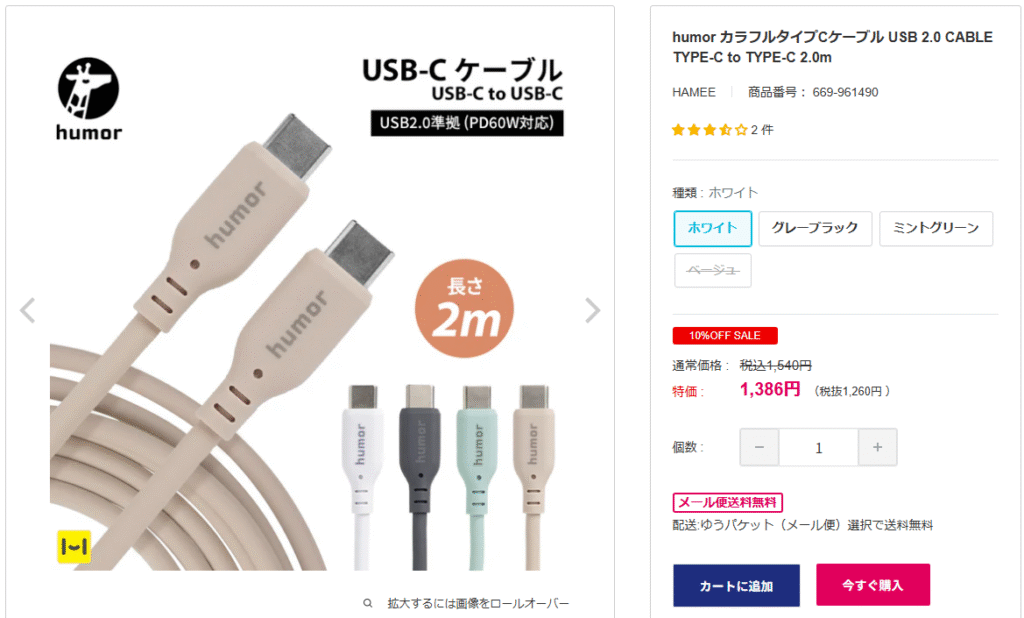Choose the ミントグリーン variant
Screen dimensions: 1024x618
coord(936,228)
